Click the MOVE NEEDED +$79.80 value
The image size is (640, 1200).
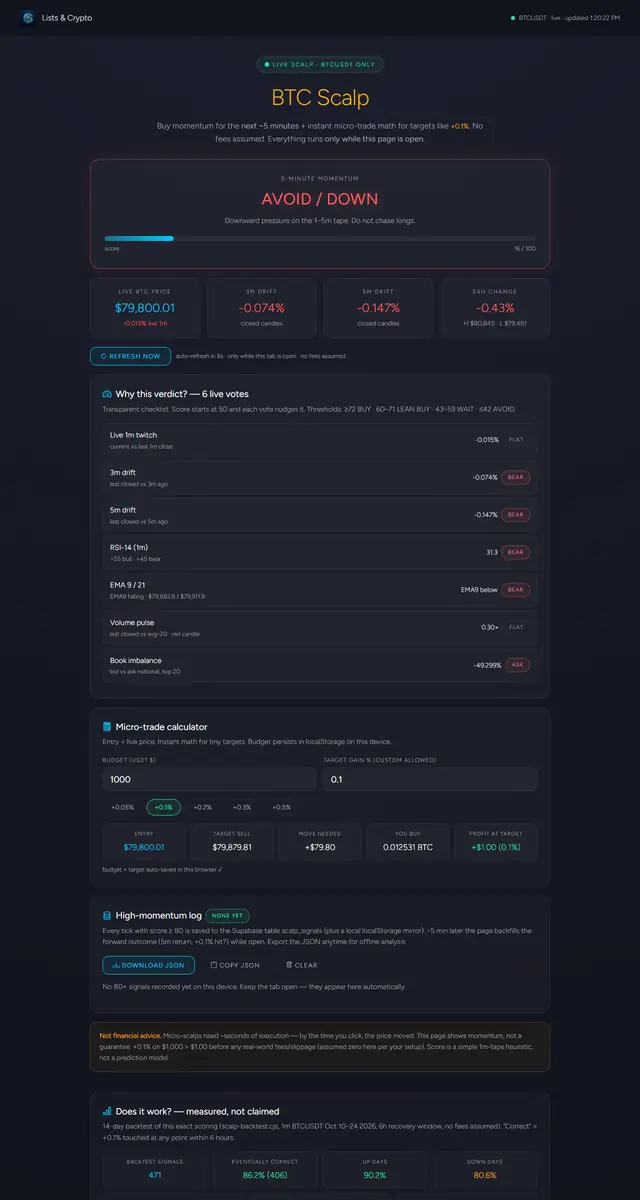[x=320, y=847]
